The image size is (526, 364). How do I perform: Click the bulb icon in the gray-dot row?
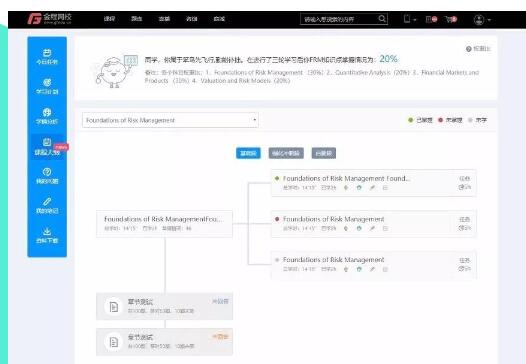[346, 269]
